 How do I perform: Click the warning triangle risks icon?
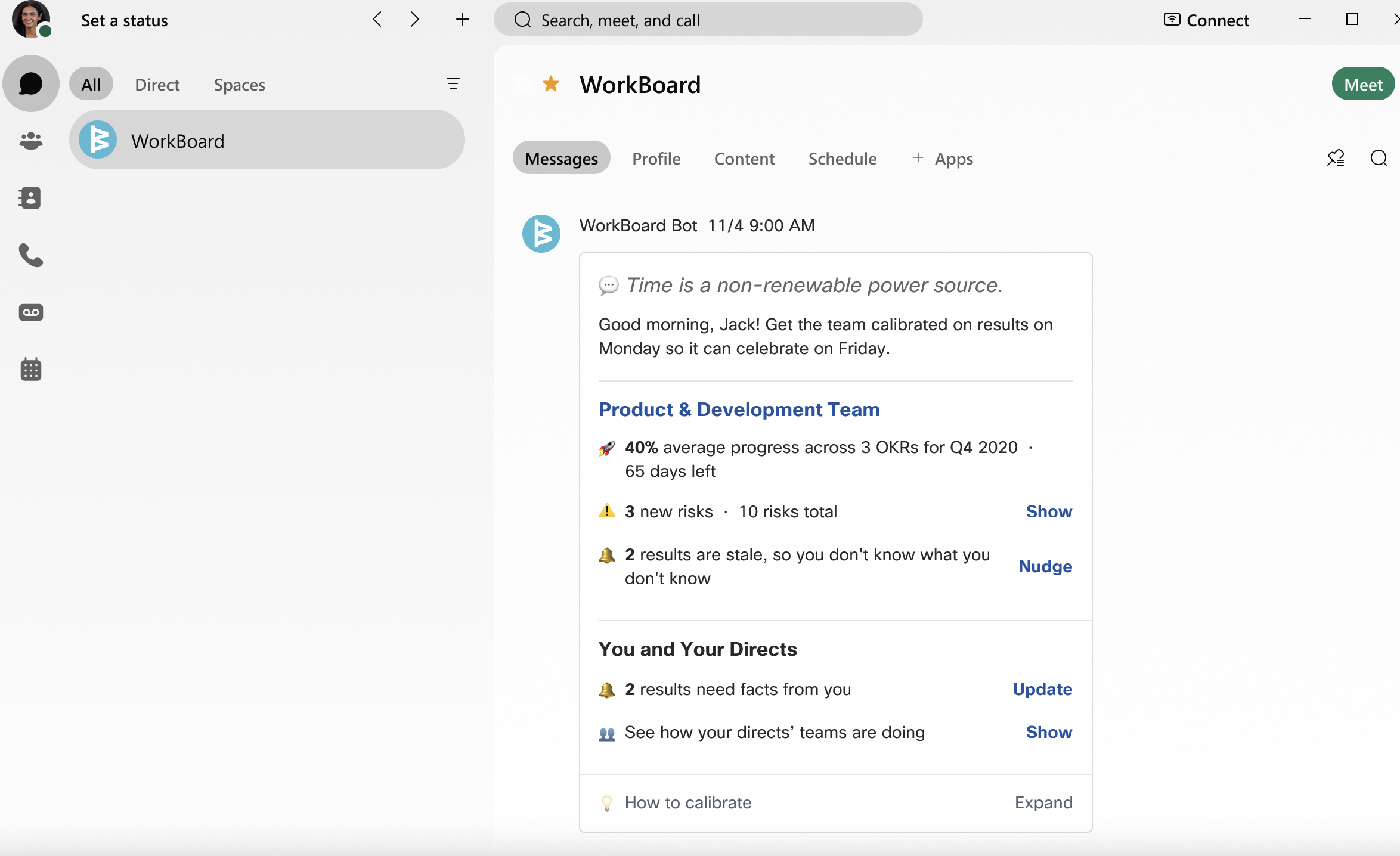tap(607, 511)
